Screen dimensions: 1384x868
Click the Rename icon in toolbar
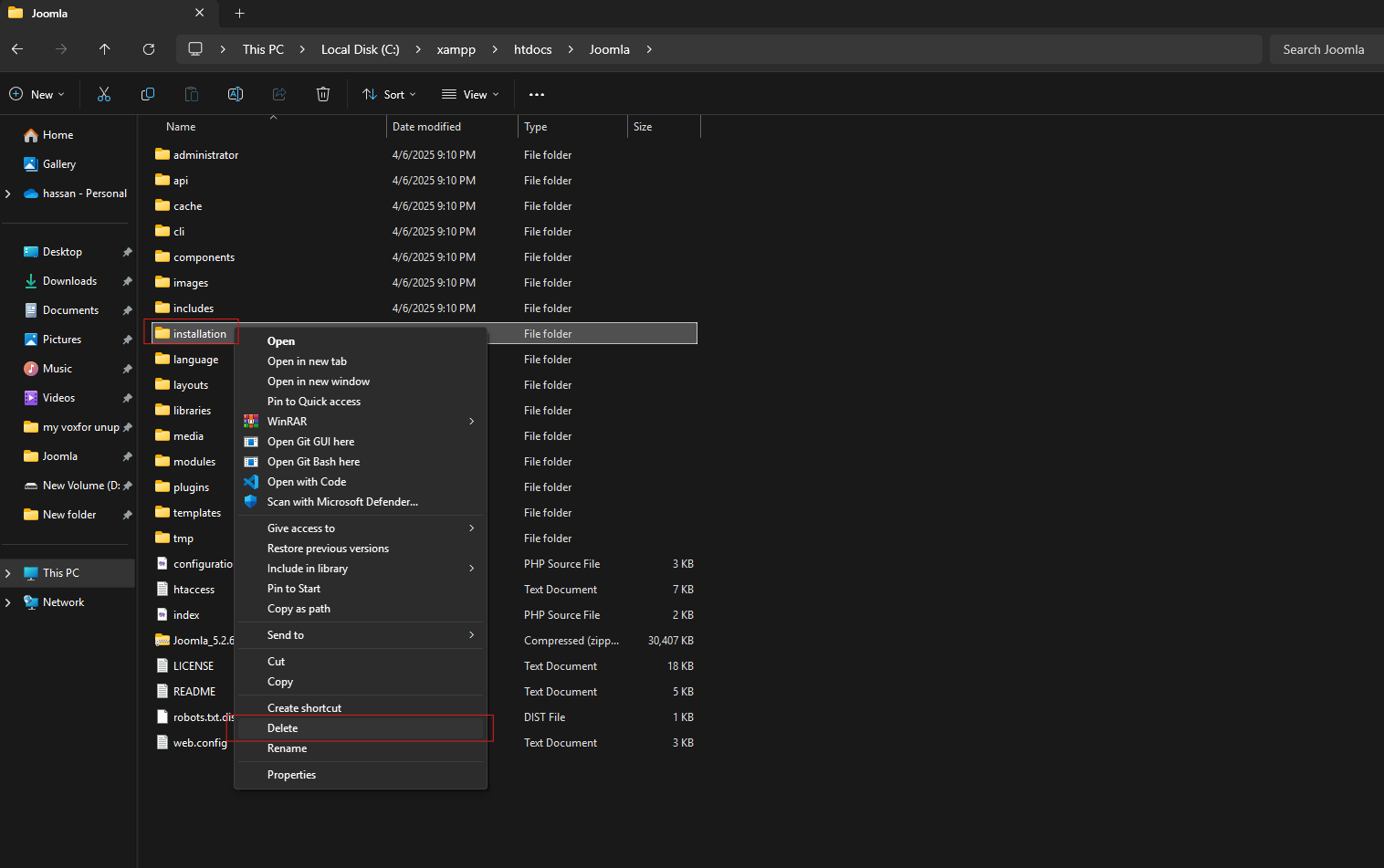235,94
